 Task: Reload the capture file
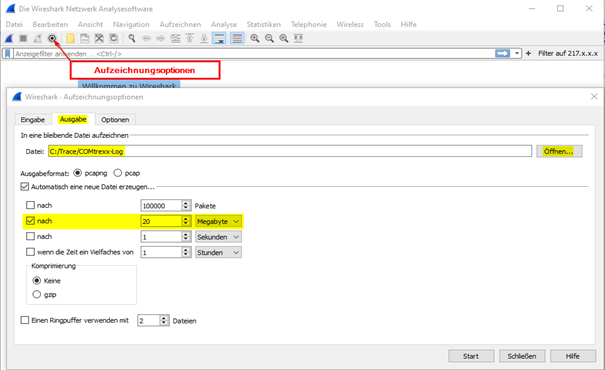(113, 38)
